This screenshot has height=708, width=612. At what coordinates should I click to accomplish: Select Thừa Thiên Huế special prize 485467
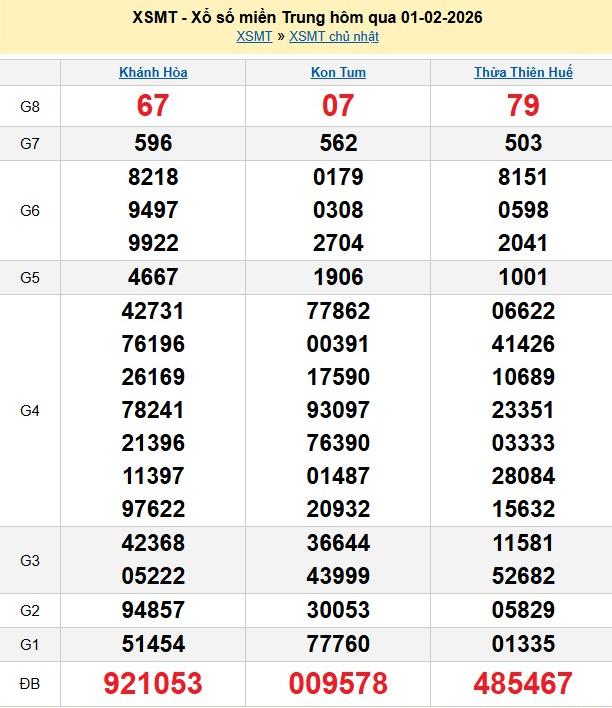click(x=523, y=684)
